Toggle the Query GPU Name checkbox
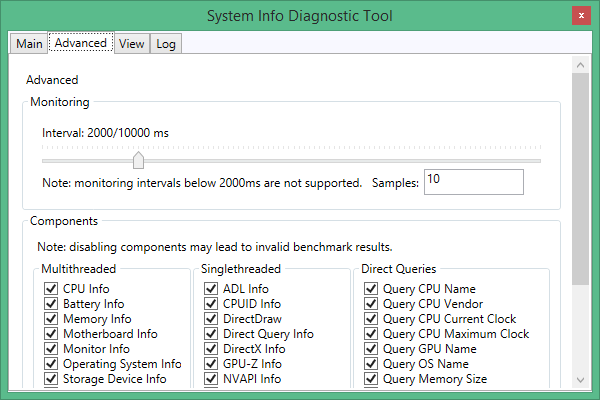Viewport: 600px width, 400px height. click(x=371, y=349)
